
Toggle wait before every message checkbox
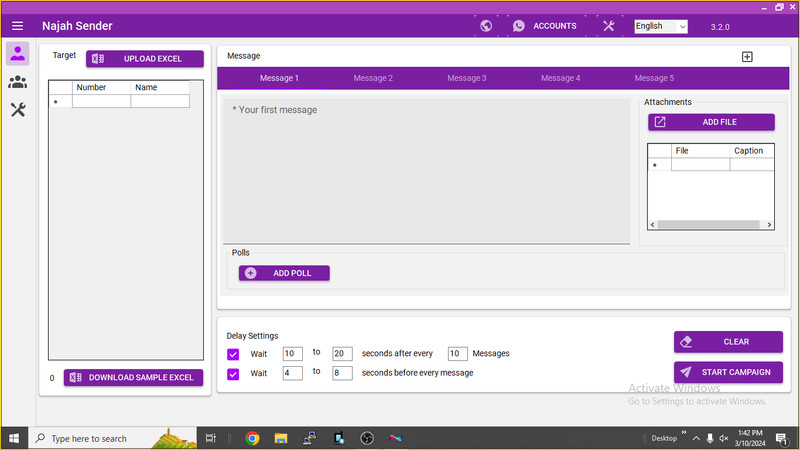tap(233, 374)
